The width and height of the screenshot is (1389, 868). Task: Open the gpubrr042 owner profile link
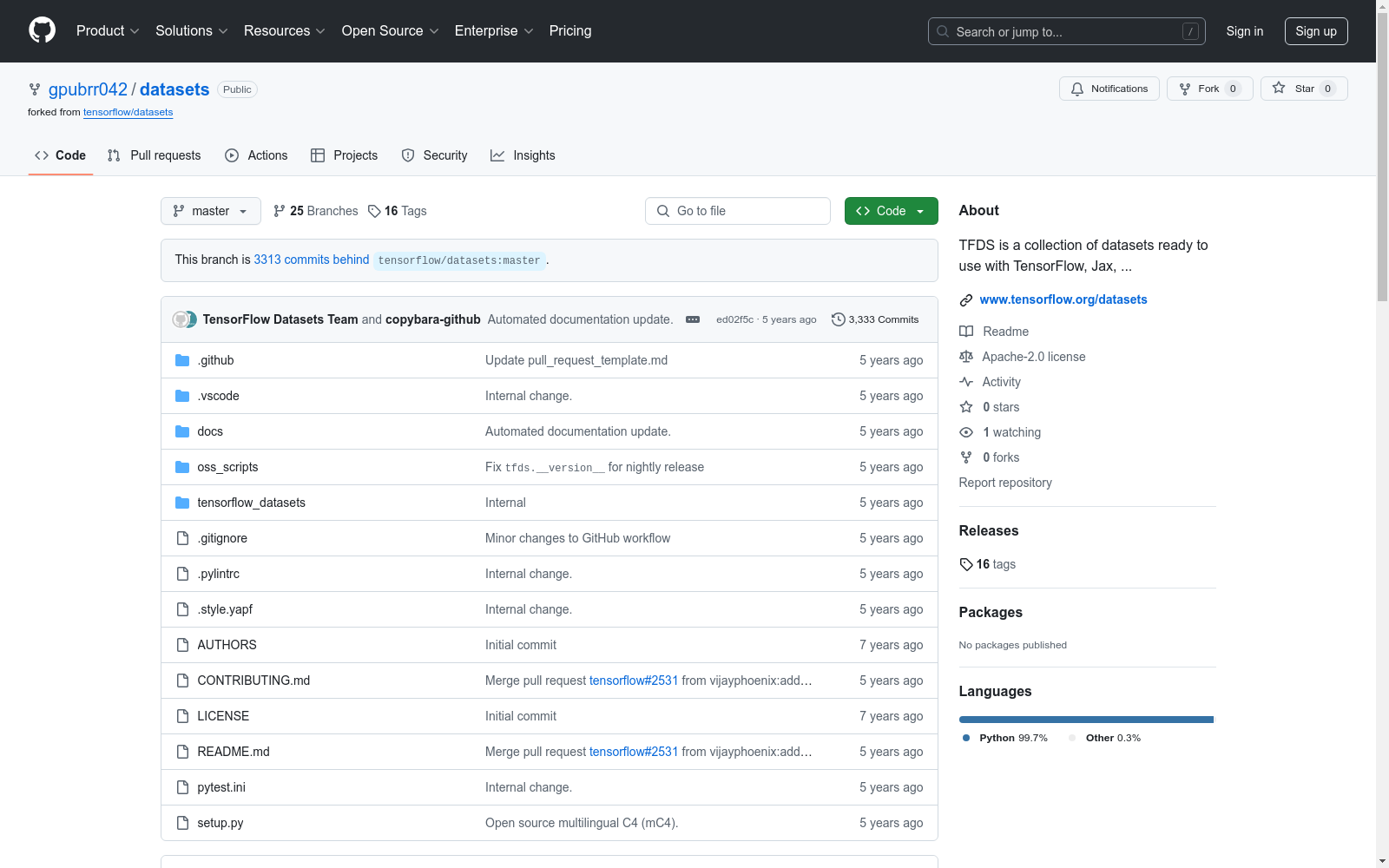pos(88,89)
